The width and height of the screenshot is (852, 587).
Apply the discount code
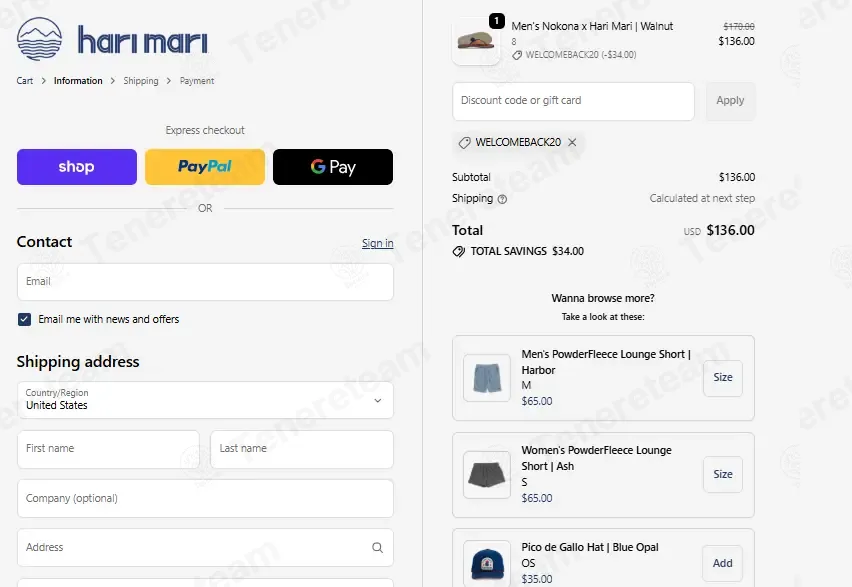(x=730, y=101)
